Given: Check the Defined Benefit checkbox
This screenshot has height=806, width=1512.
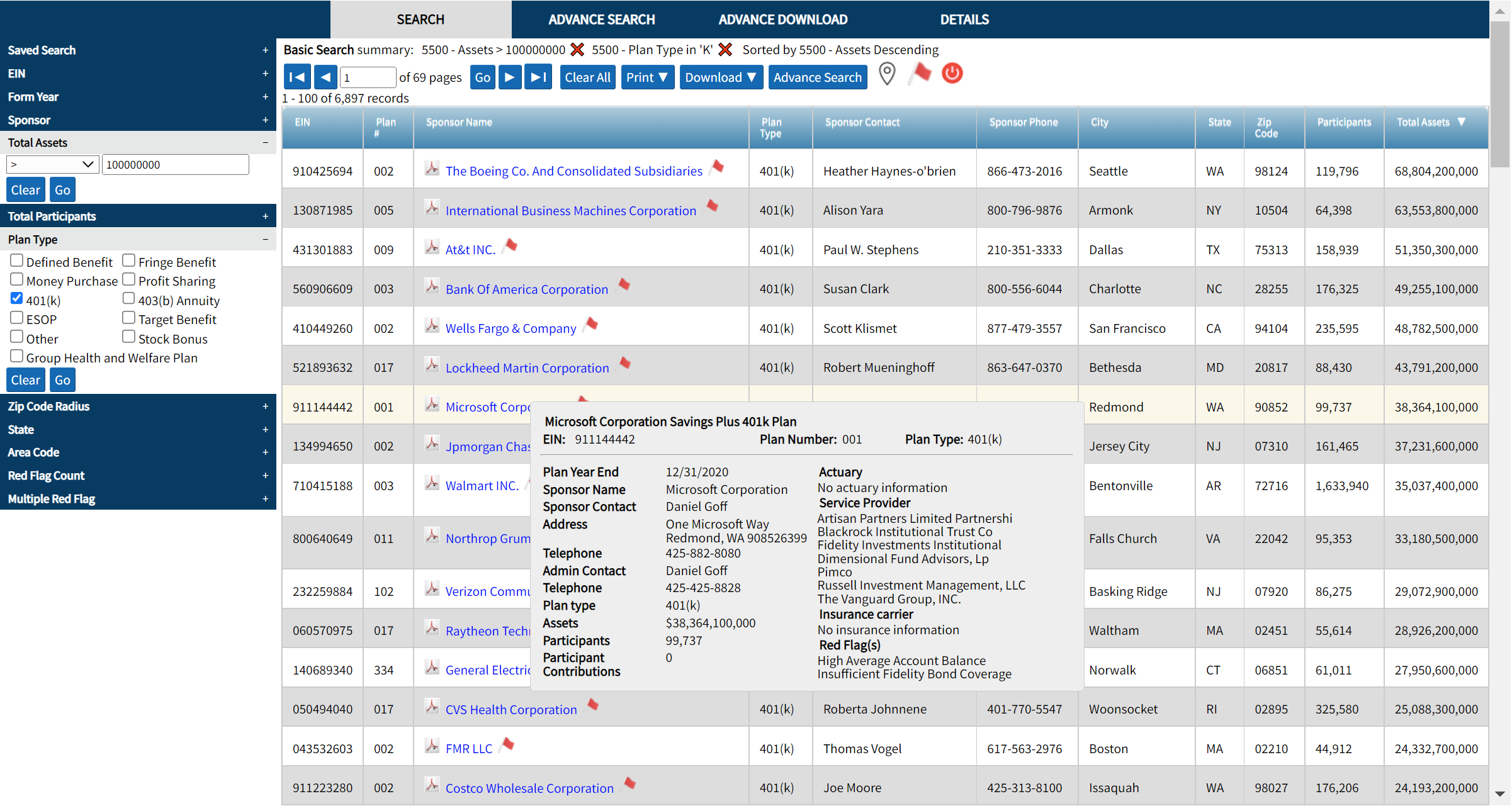Looking at the screenshot, I should tap(17, 260).
